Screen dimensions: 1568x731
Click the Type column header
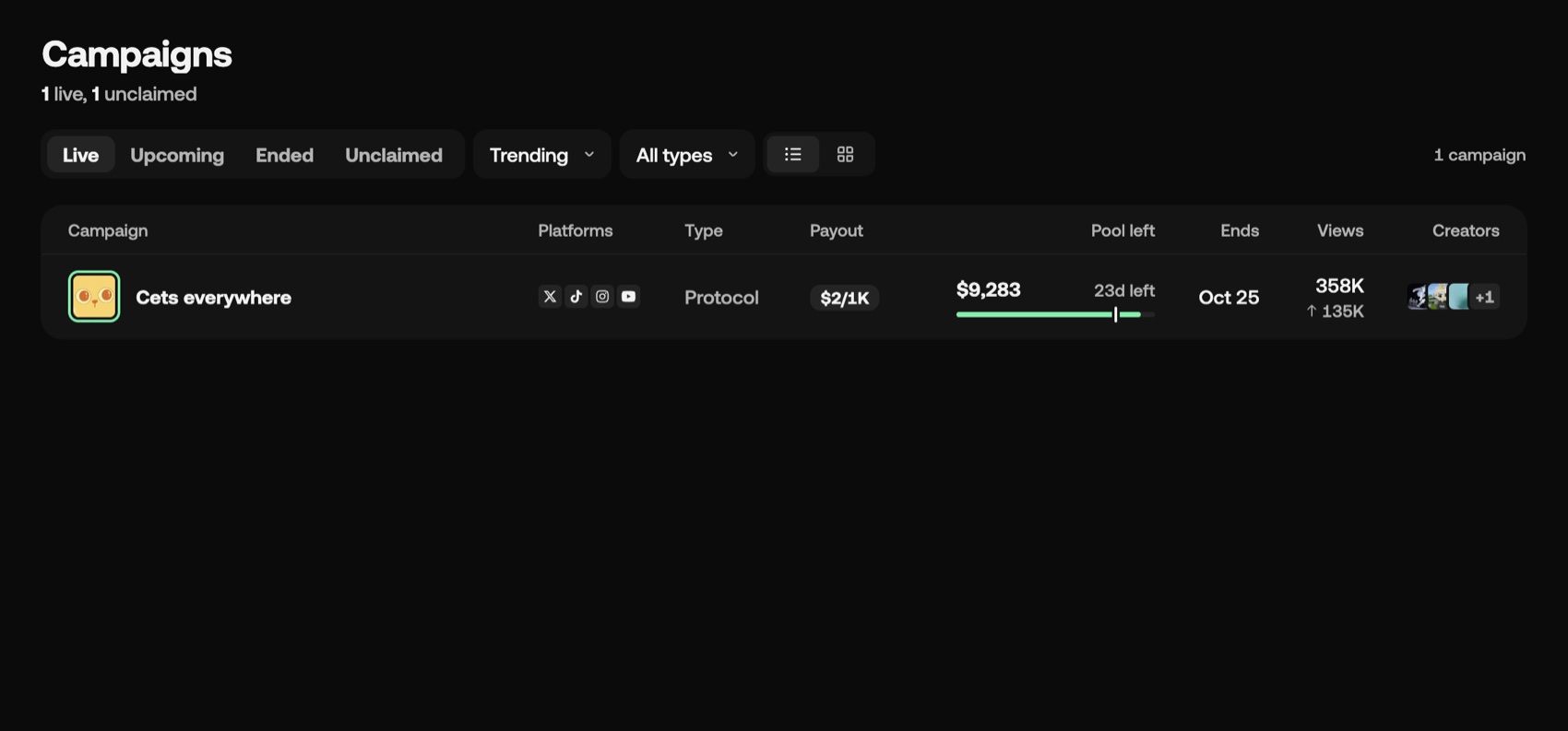[704, 230]
